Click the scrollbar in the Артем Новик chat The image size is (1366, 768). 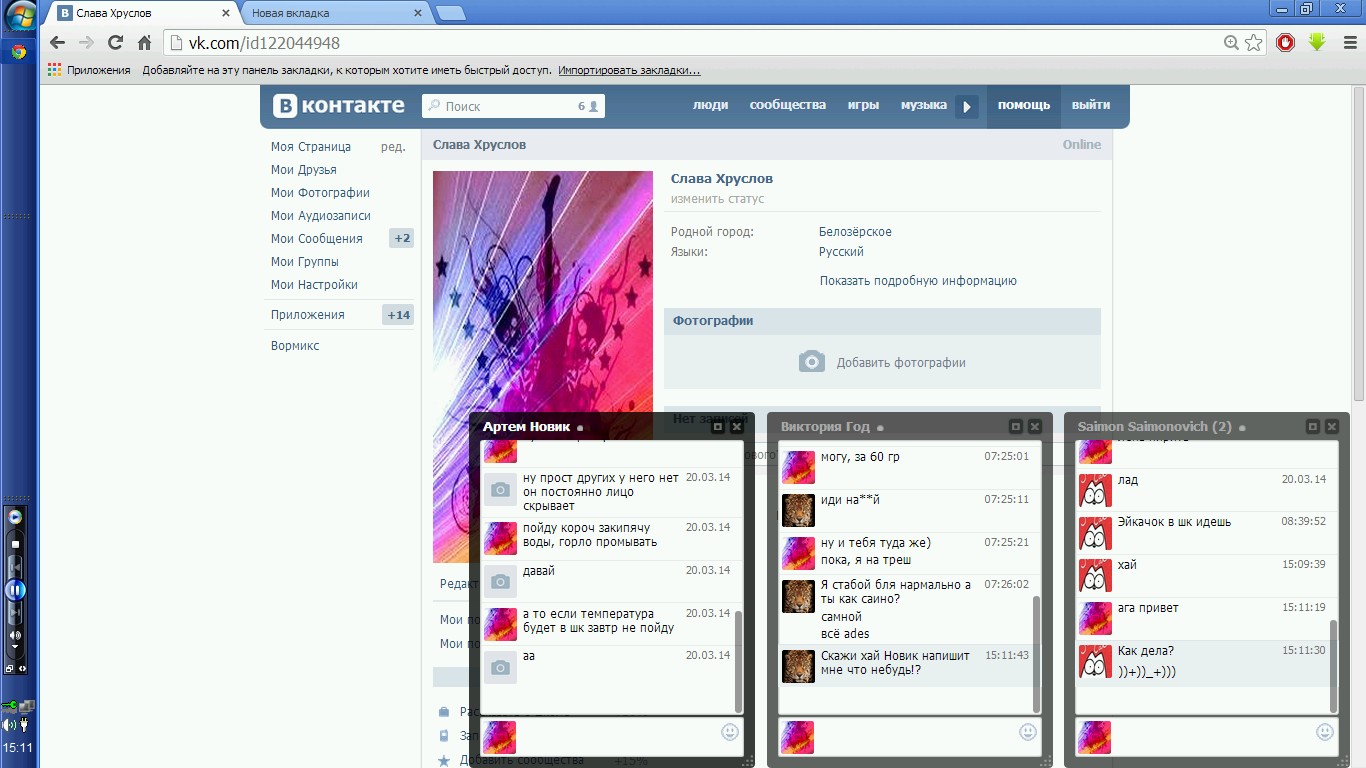tap(738, 660)
